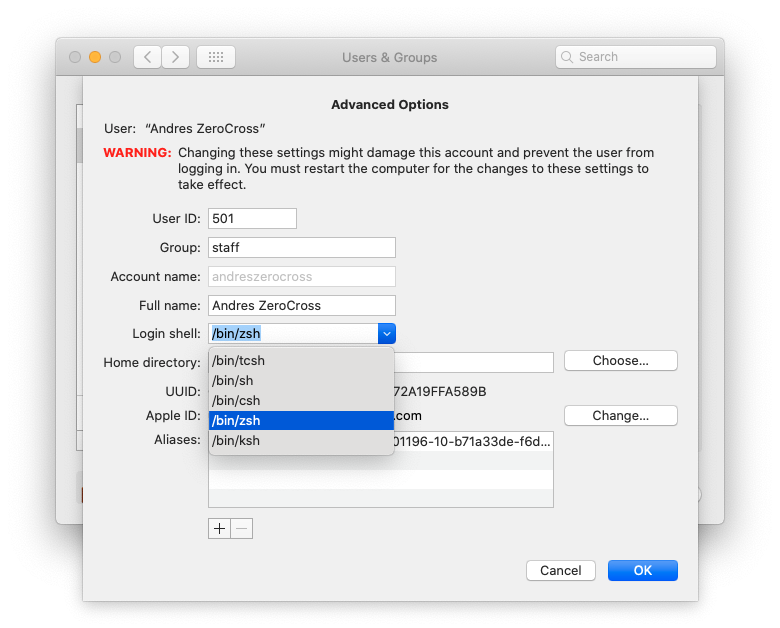Cancel the Advanced Options dialog
Screen dimensions: 780x628
tap(561, 570)
